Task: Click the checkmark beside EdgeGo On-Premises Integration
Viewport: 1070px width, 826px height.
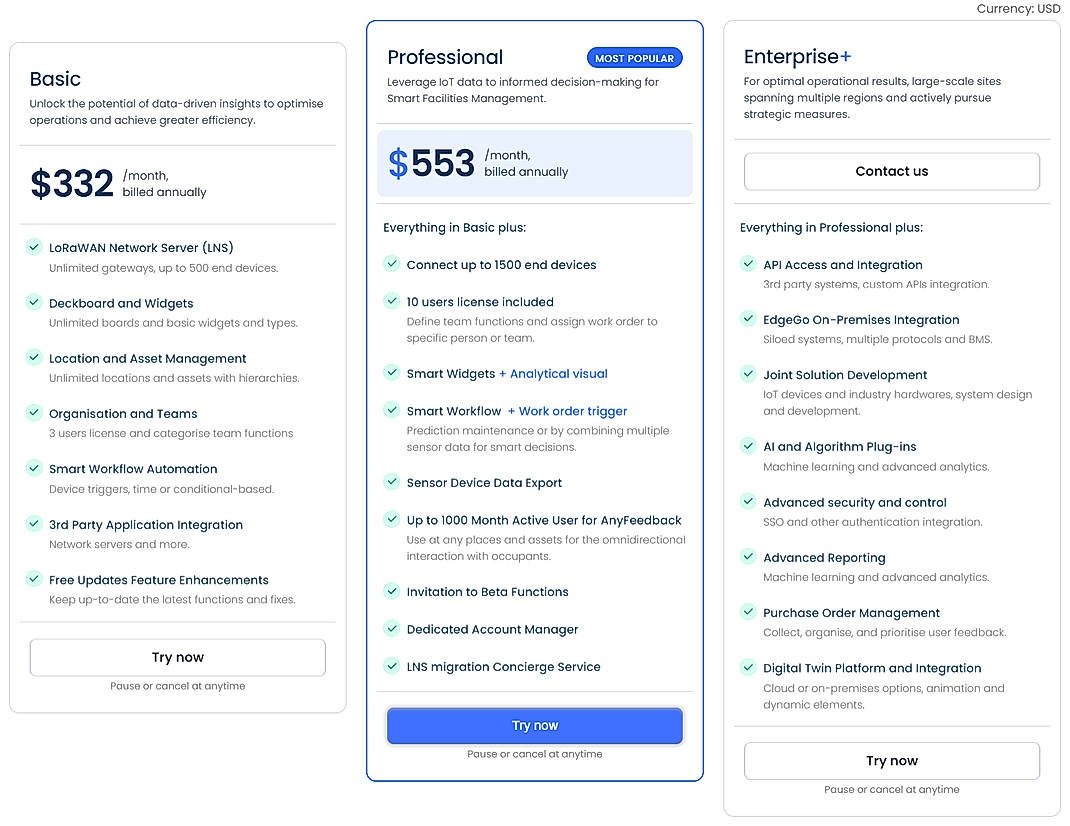Action: coord(748,320)
